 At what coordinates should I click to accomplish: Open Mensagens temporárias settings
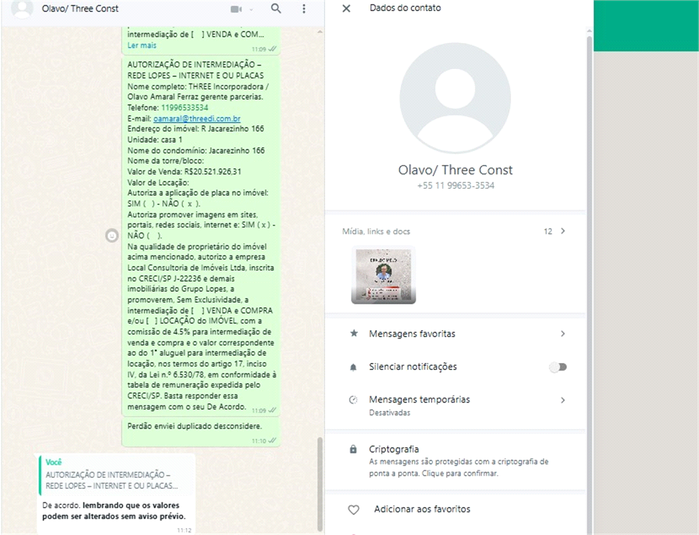point(455,405)
